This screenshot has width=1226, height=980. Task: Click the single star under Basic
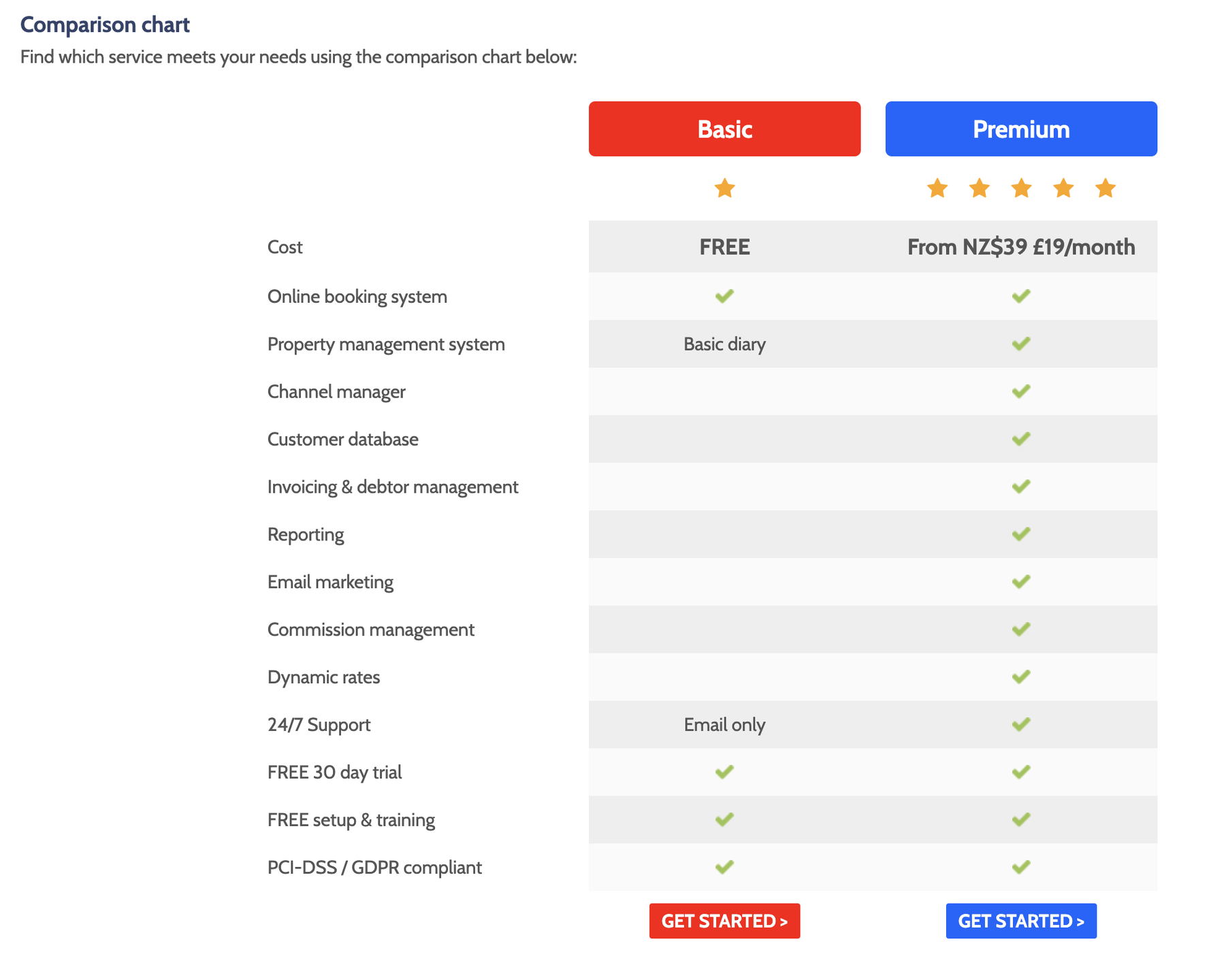point(724,188)
